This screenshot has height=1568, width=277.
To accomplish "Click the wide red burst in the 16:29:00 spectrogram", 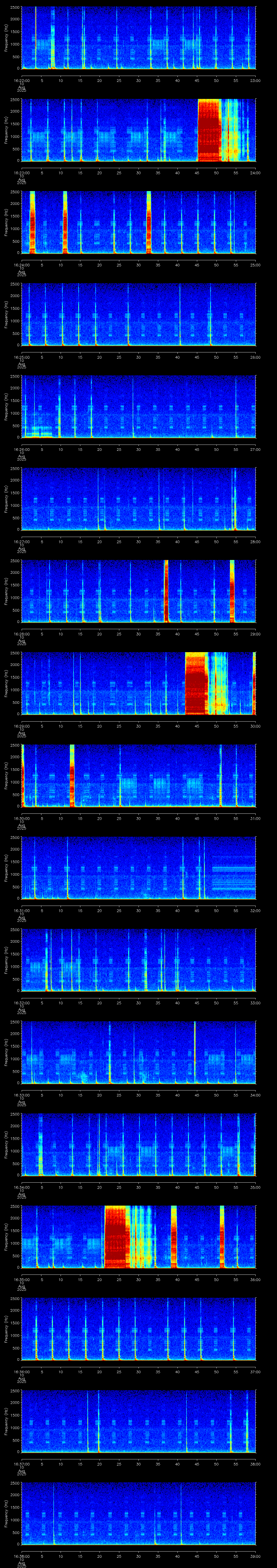I will pos(197,683).
